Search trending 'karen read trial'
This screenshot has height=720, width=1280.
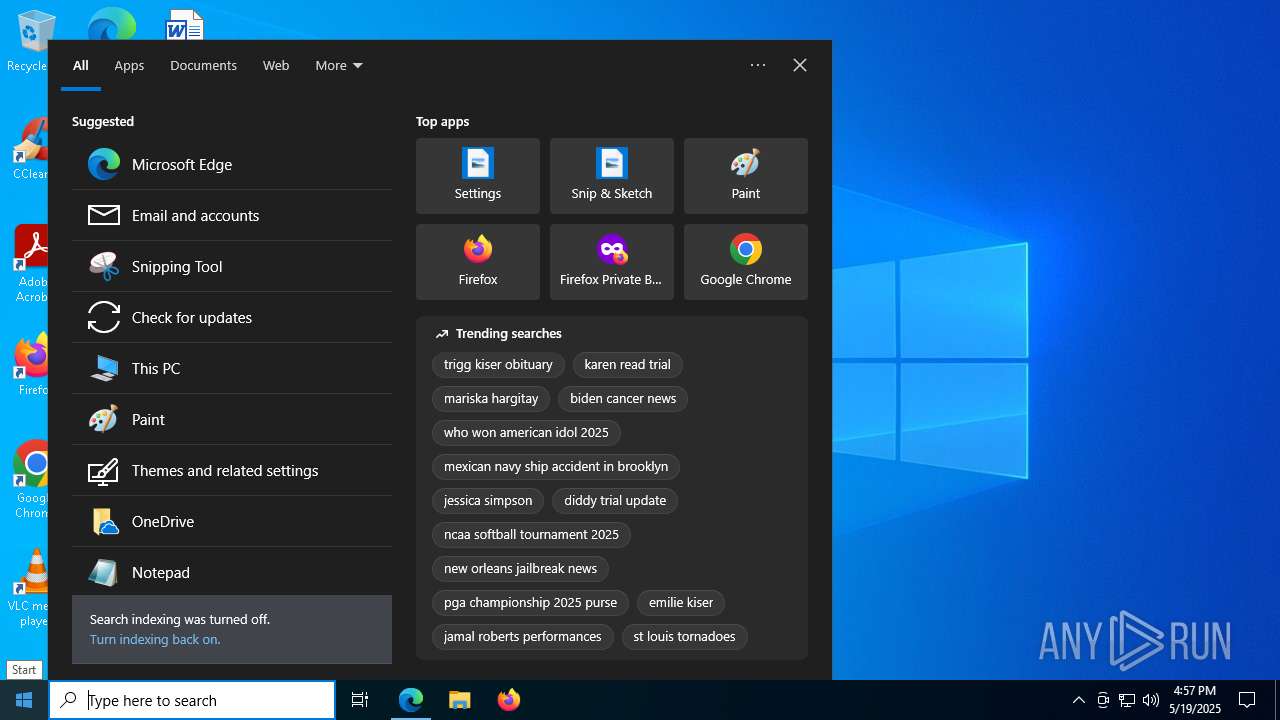pos(628,365)
